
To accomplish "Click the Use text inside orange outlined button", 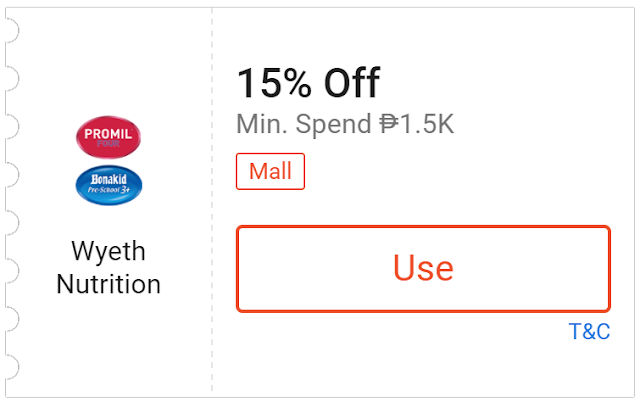I will (x=423, y=268).
